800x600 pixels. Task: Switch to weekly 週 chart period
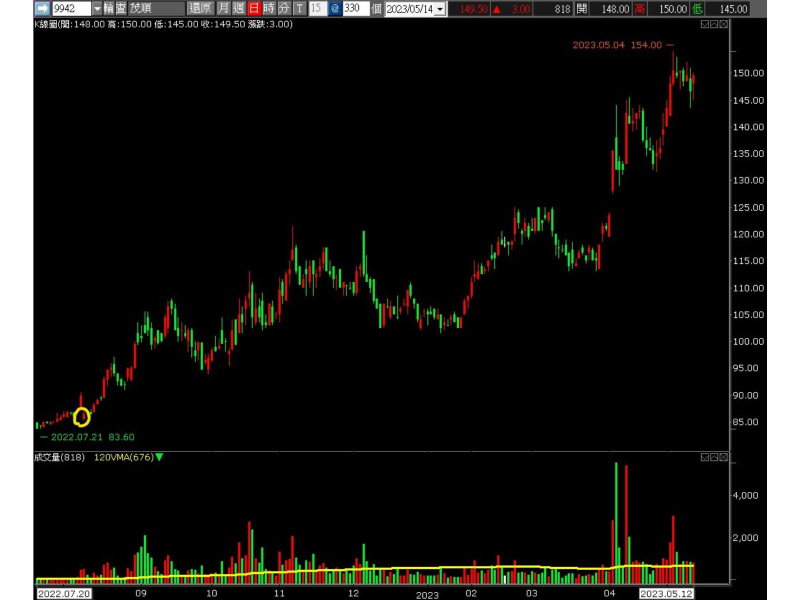tap(239, 8)
